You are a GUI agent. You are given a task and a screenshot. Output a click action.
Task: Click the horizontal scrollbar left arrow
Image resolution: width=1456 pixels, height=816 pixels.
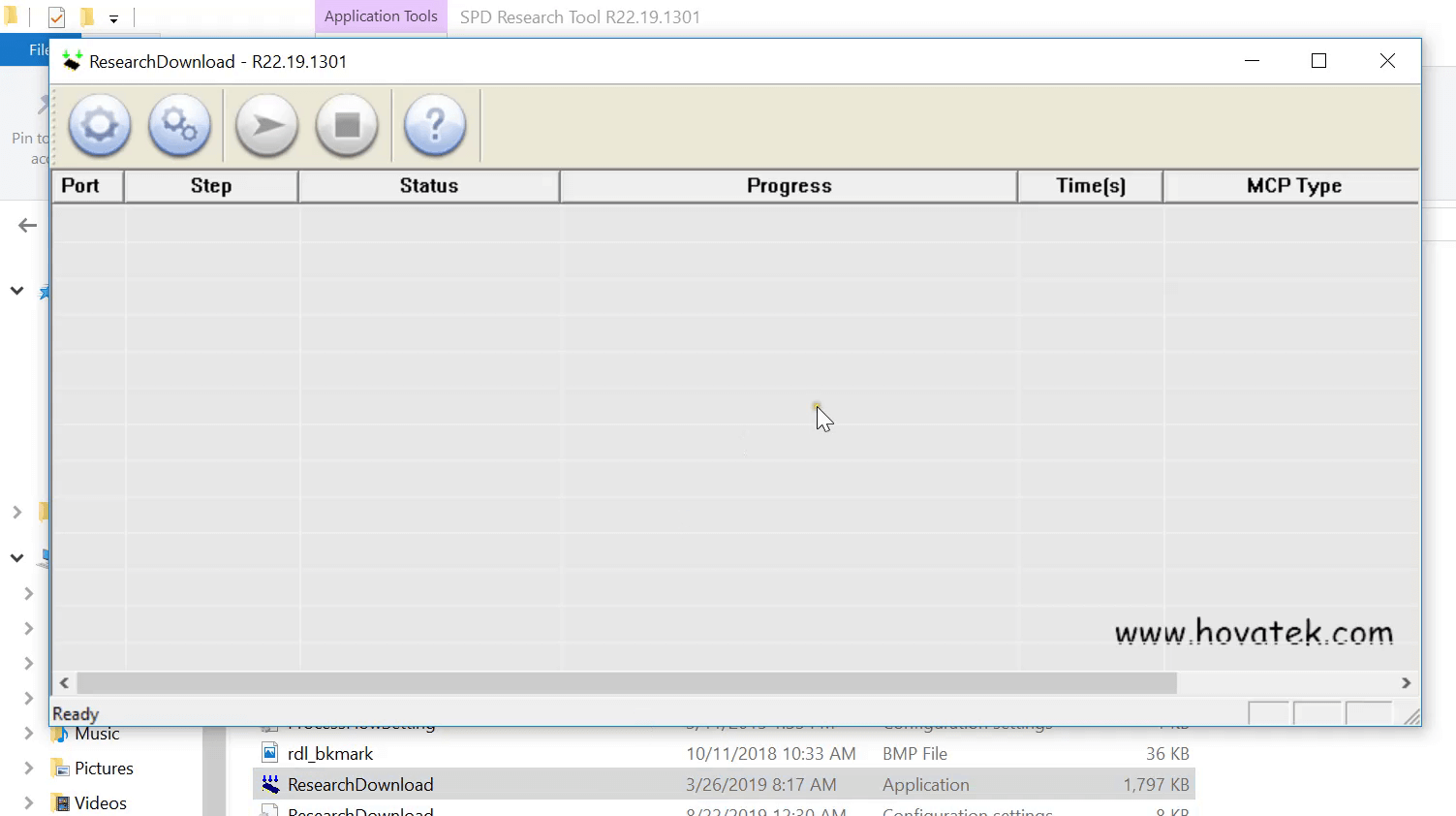(64, 683)
